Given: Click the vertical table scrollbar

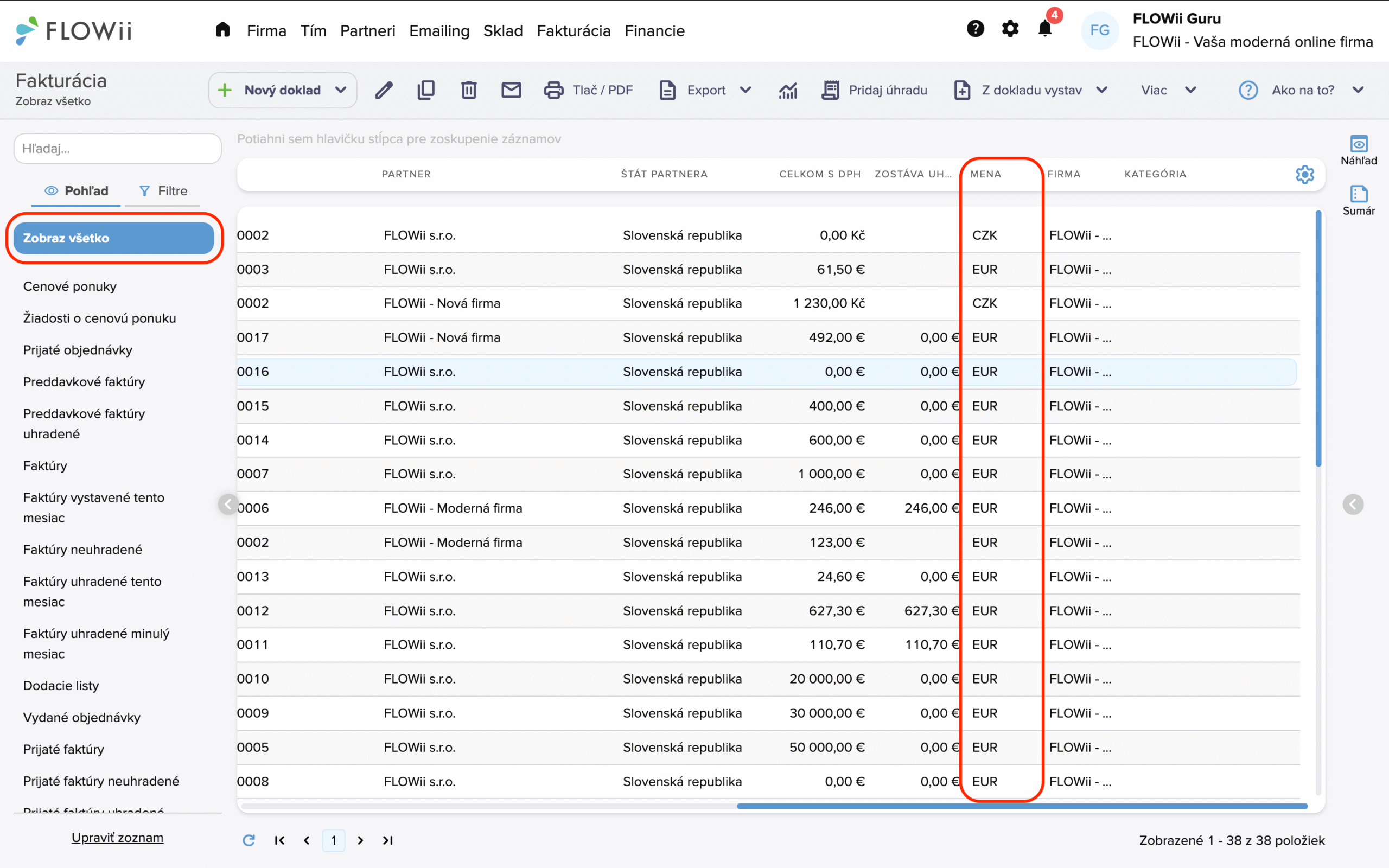Looking at the screenshot, I should click(x=1318, y=339).
